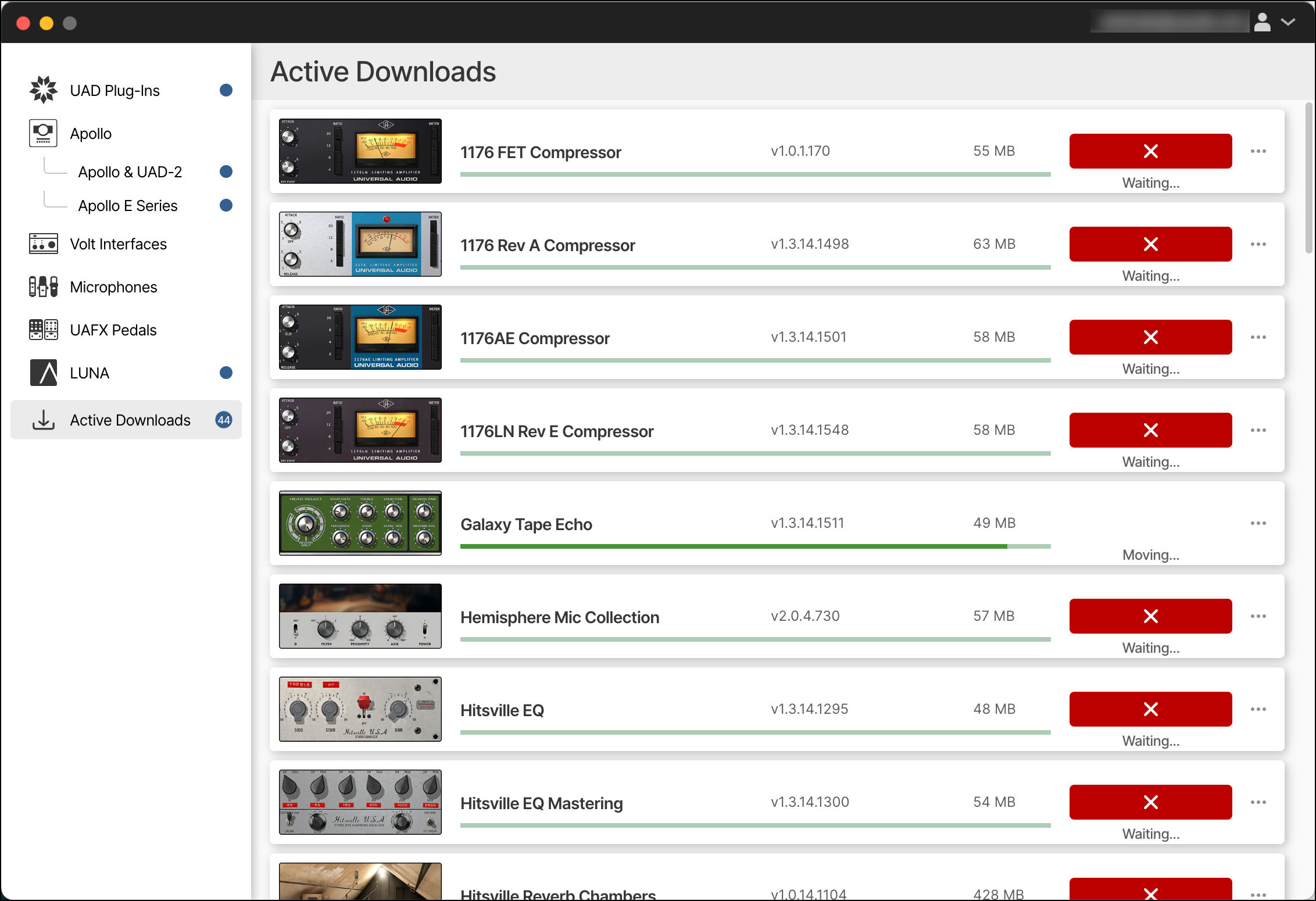Click the UAD Plug-Ins starburst icon
The height and width of the screenshot is (901, 1316).
44,90
